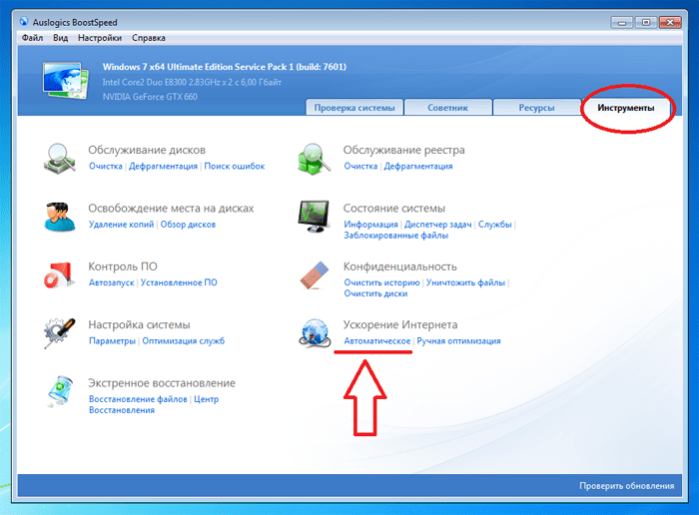Open the Поиск ошибок link
The image size is (699, 515).
[x=234, y=166]
